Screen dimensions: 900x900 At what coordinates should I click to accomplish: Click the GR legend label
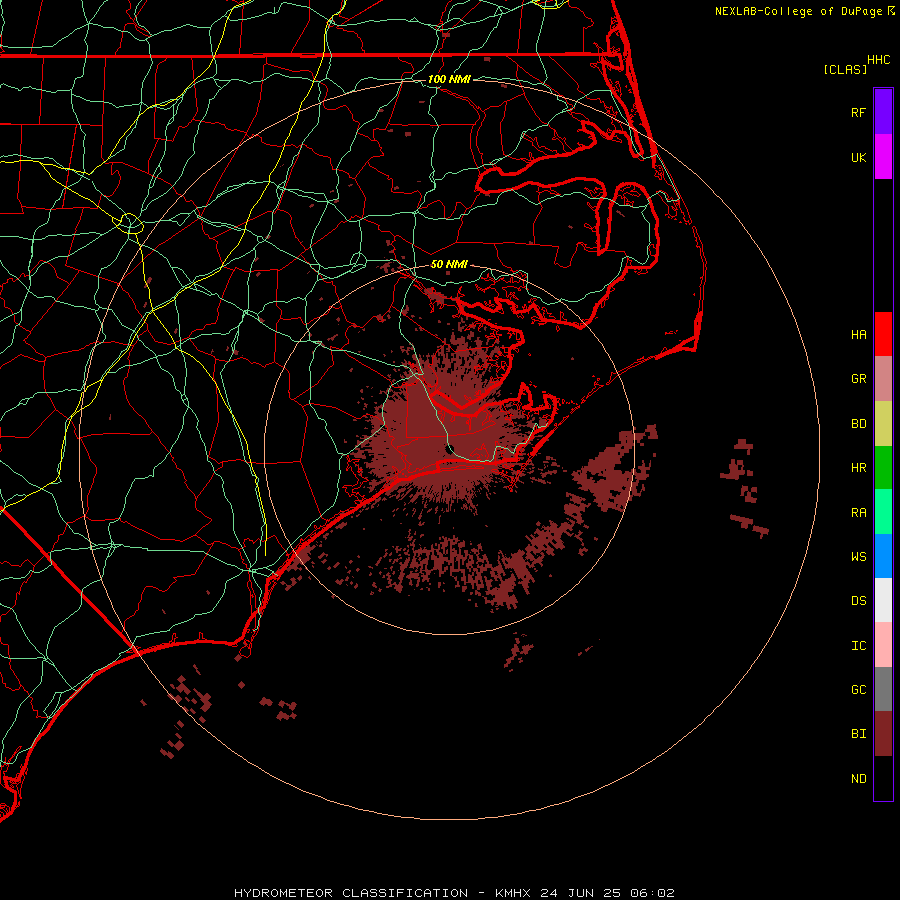tap(858, 379)
